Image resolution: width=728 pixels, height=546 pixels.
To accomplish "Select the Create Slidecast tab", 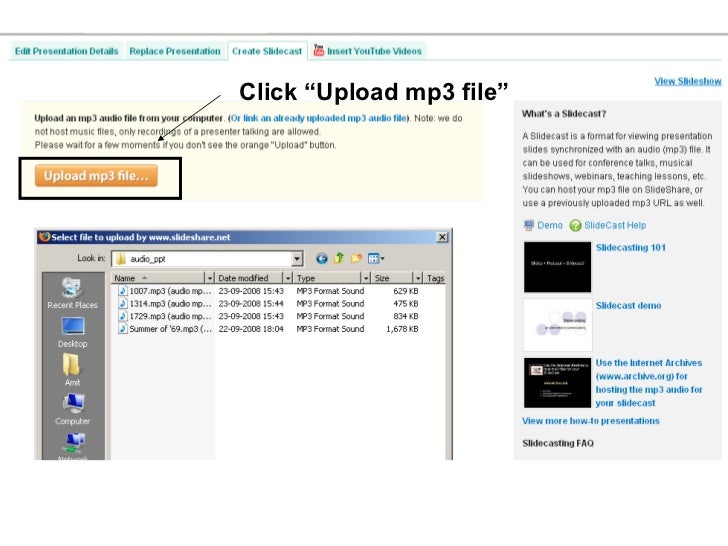I will (267, 51).
